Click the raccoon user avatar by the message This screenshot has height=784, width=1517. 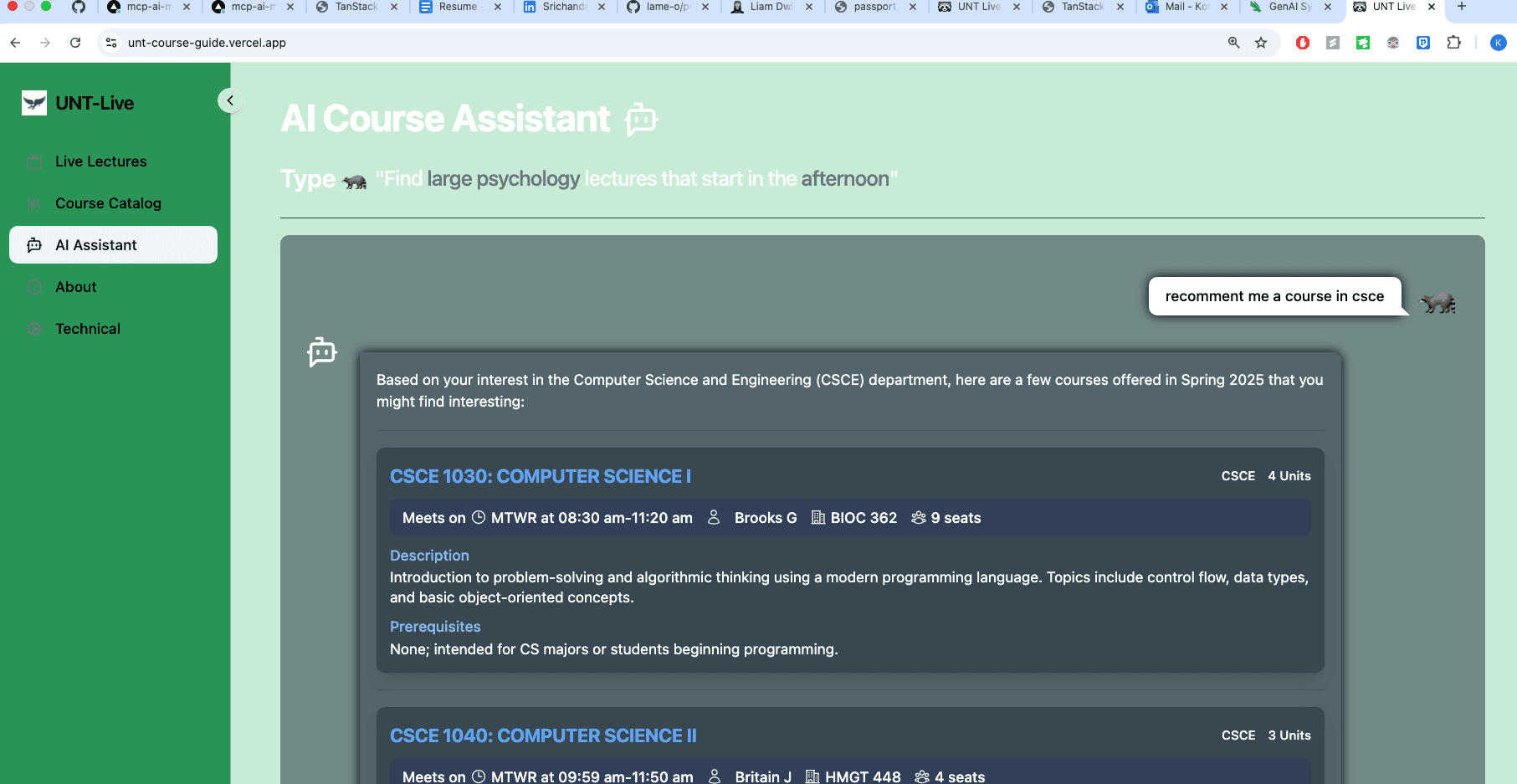pos(1438,303)
